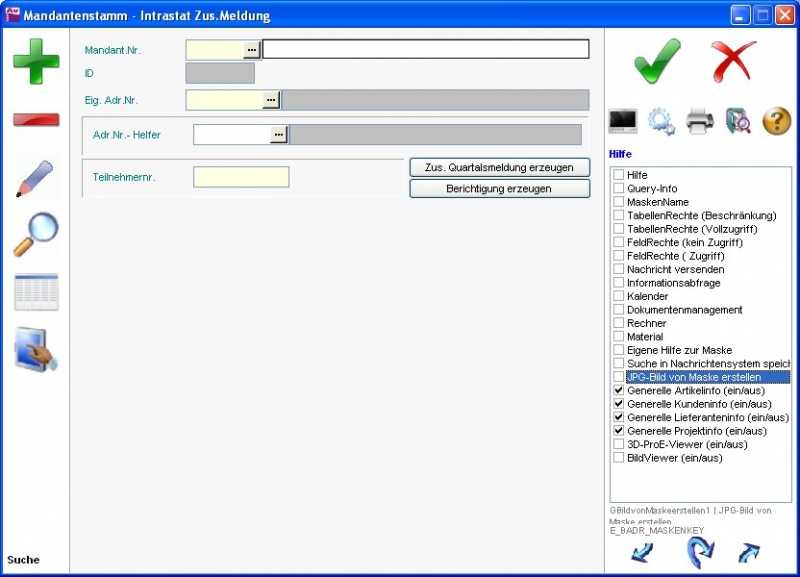Open the Adr.Nr.- Helfer lookup button
800x577 pixels.
[x=279, y=134]
